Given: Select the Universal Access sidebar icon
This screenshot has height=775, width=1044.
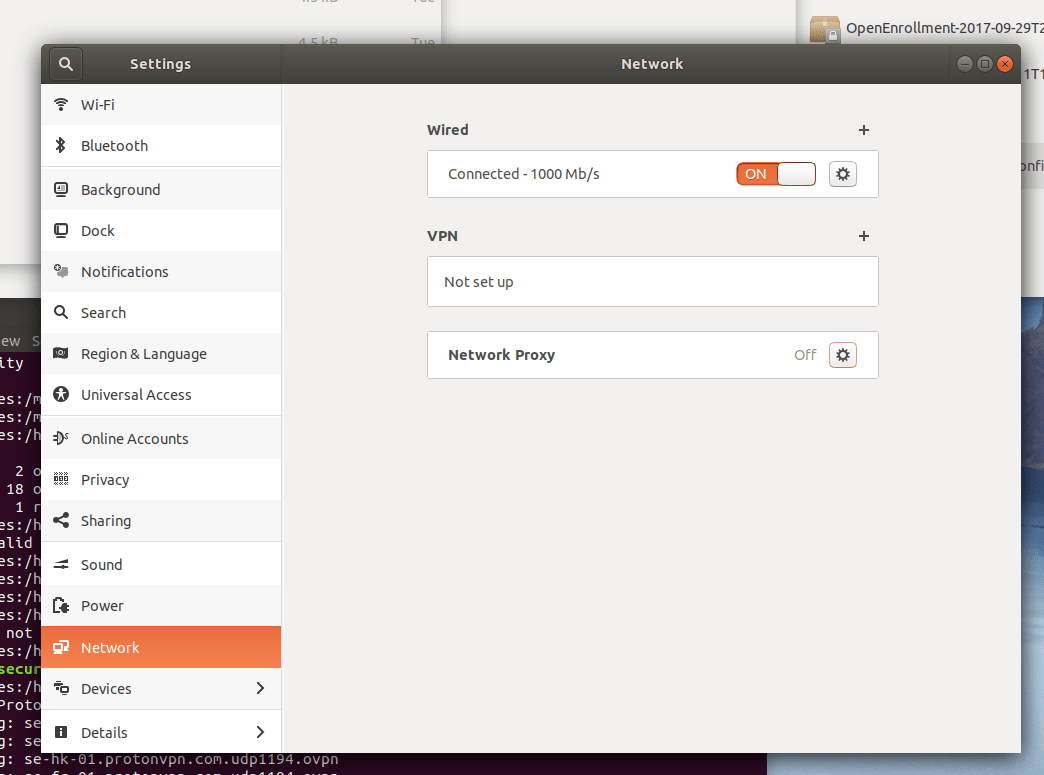Looking at the screenshot, I should 61,394.
